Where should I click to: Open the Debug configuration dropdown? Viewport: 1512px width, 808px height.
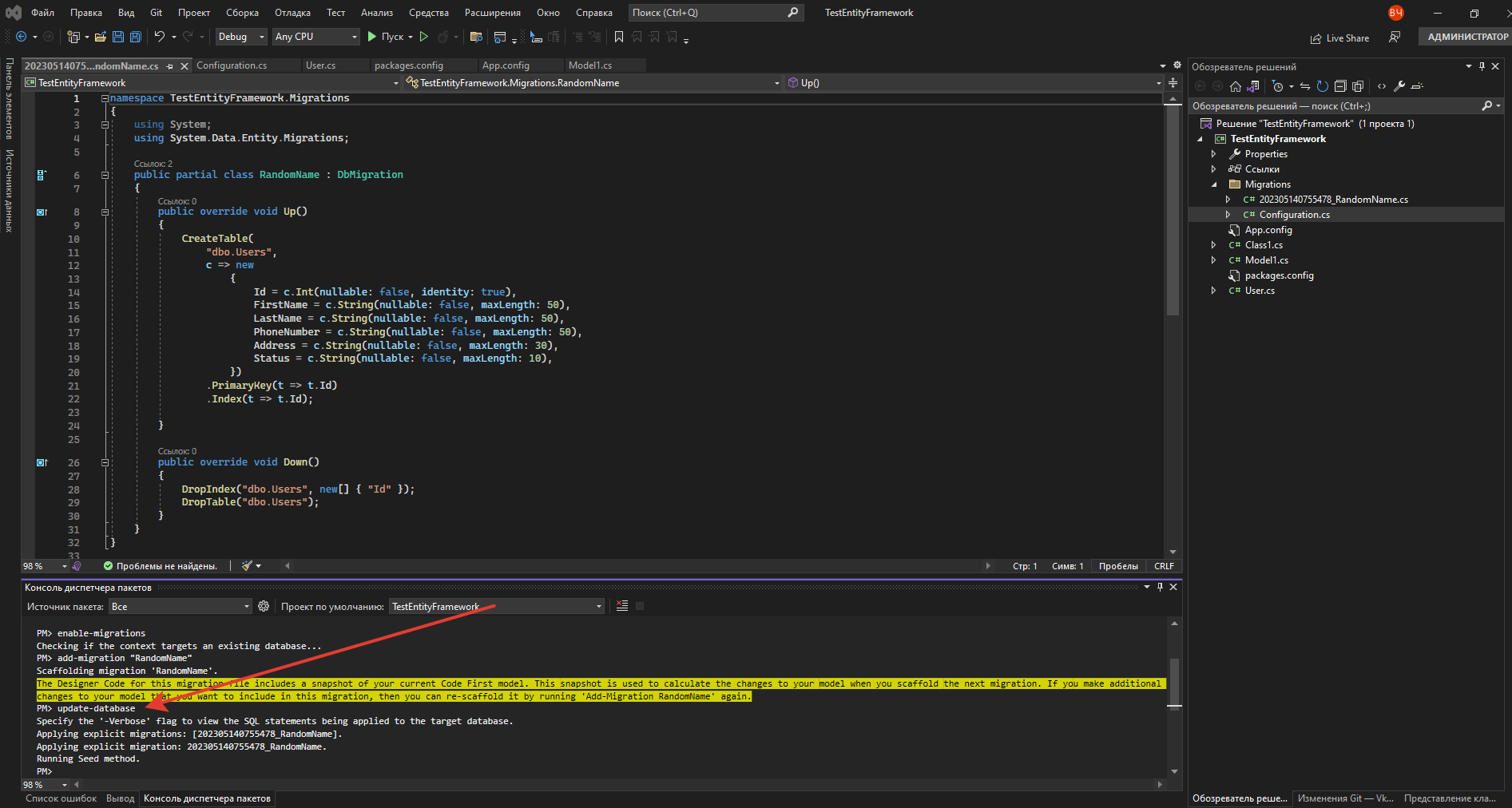[x=240, y=37]
